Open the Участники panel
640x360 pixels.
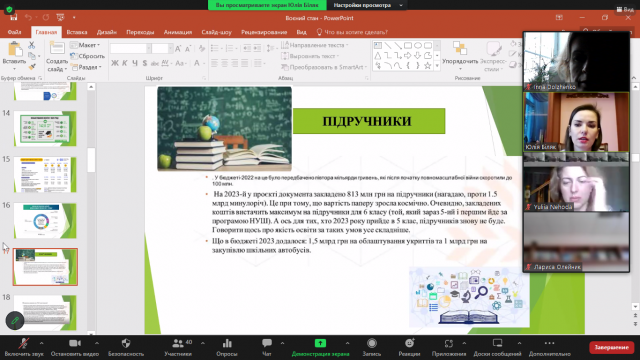click(x=178, y=347)
